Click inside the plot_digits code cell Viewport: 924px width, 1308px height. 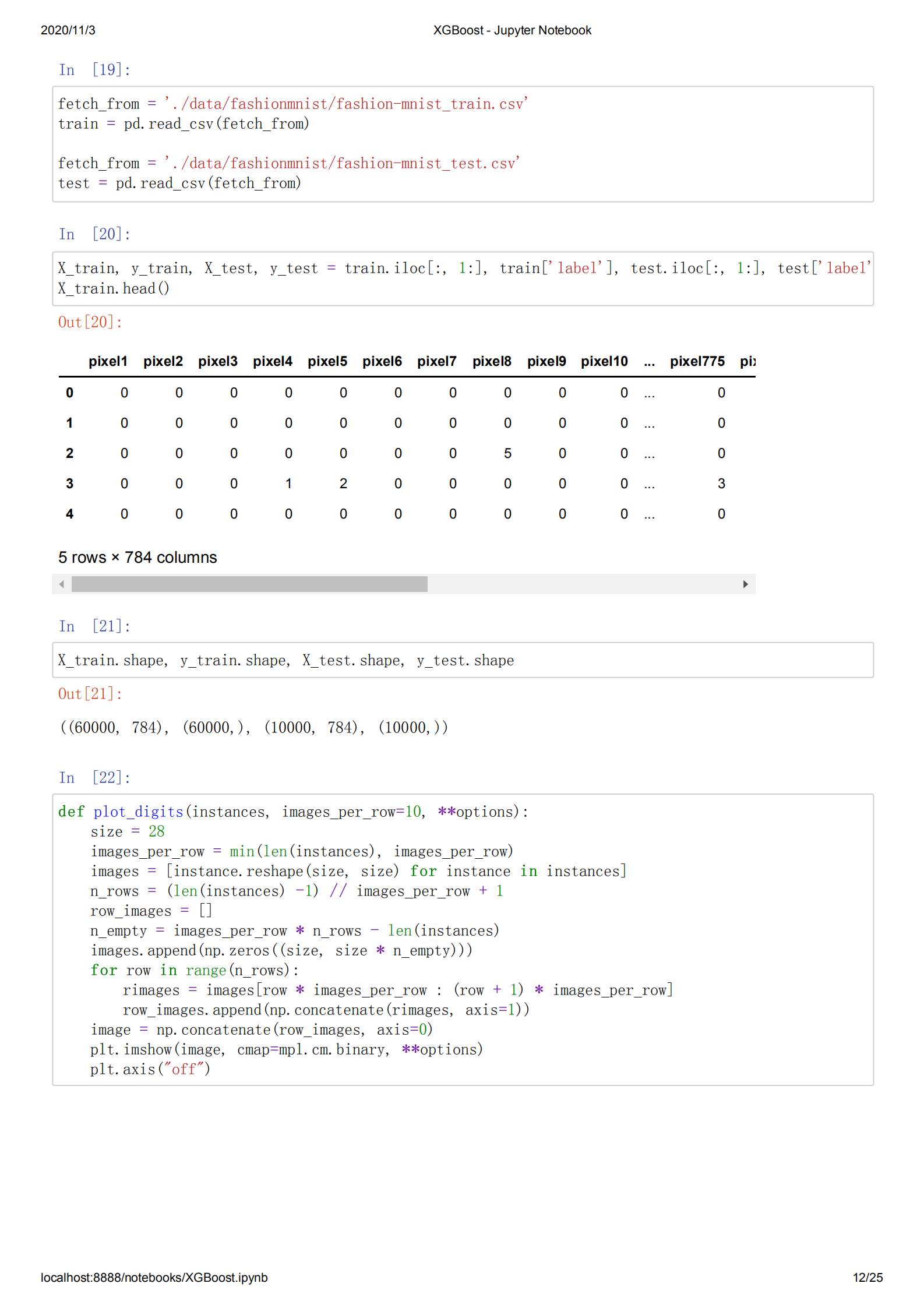[x=463, y=940]
